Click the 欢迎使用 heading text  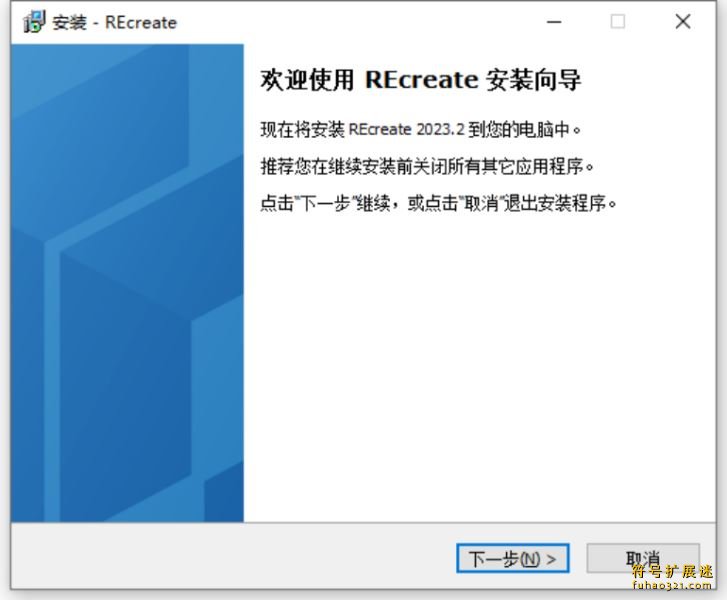307,81
